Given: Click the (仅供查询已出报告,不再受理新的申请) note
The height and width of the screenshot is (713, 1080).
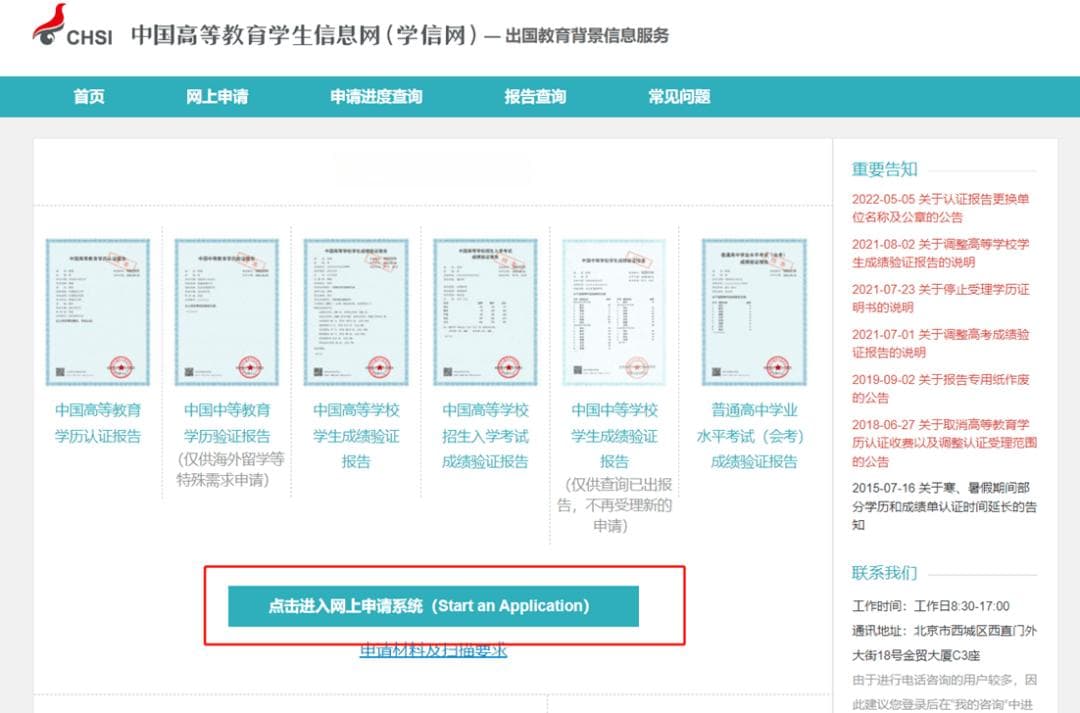Looking at the screenshot, I should pos(614,505).
